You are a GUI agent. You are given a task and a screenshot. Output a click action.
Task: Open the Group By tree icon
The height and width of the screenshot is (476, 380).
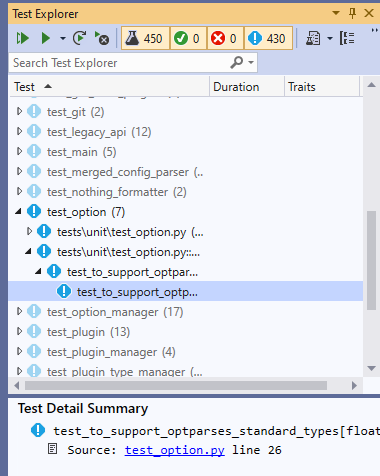tap(347, 38)
